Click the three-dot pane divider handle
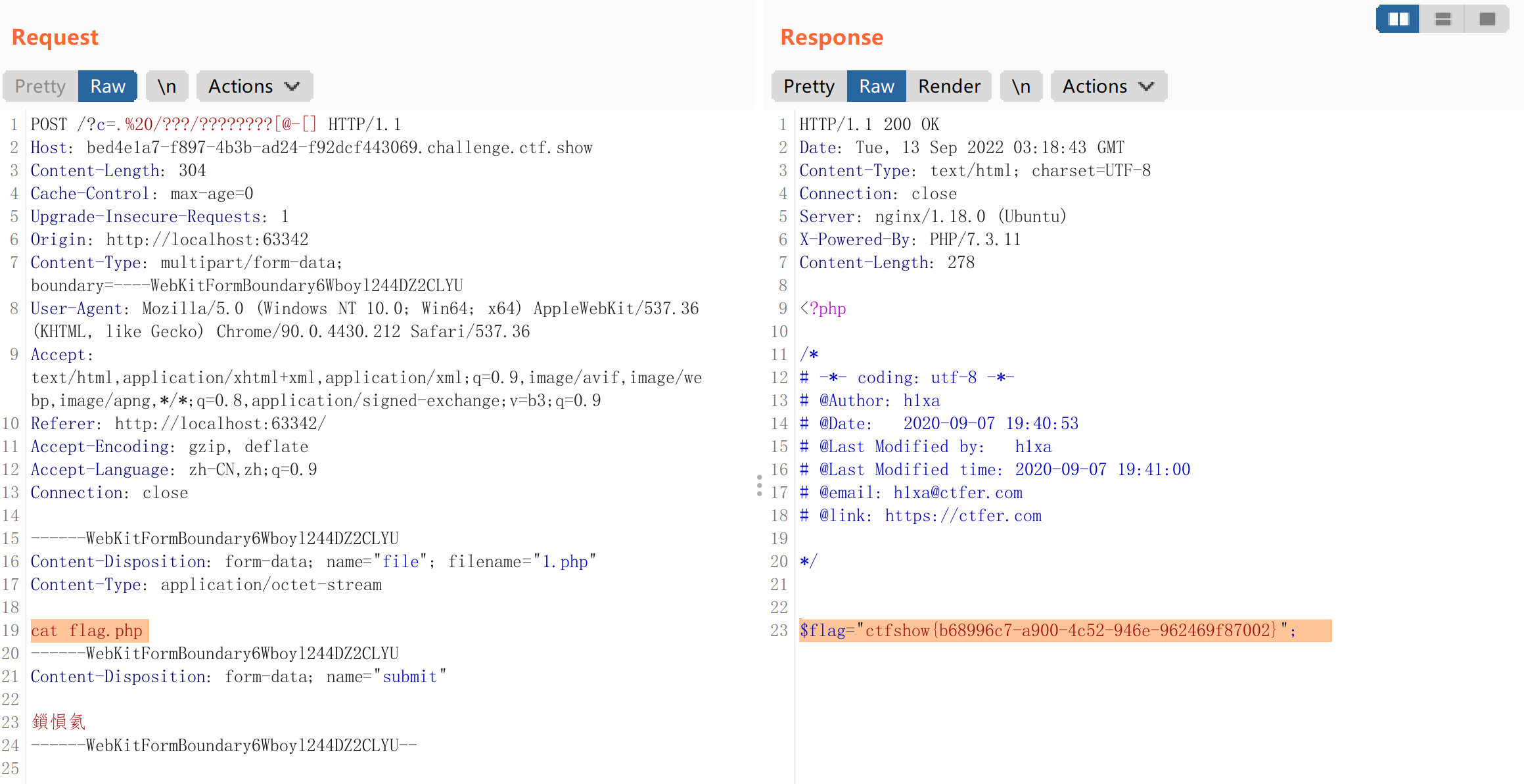The height and width of the screenshot is (784, 1524). (759, 486)
